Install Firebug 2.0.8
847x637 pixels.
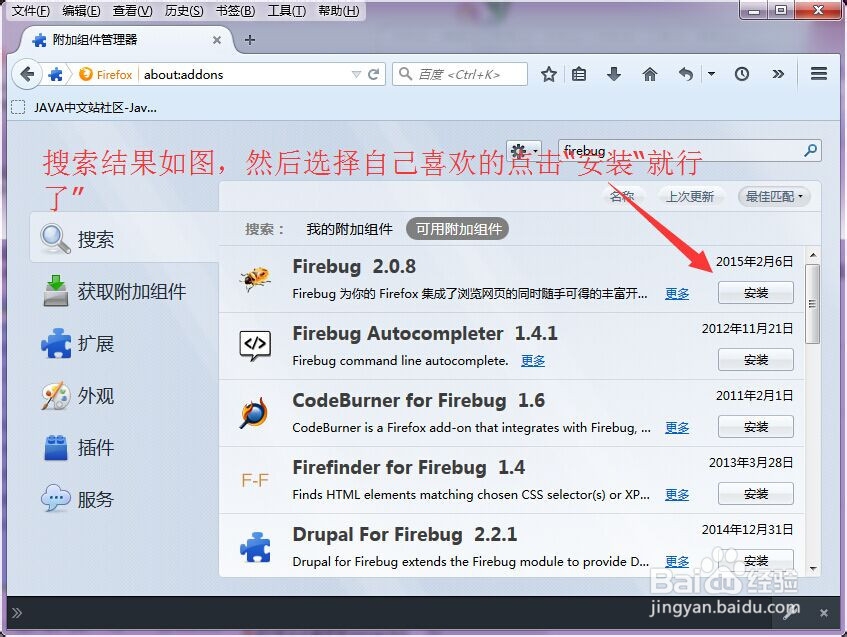(x=755, y=292)
